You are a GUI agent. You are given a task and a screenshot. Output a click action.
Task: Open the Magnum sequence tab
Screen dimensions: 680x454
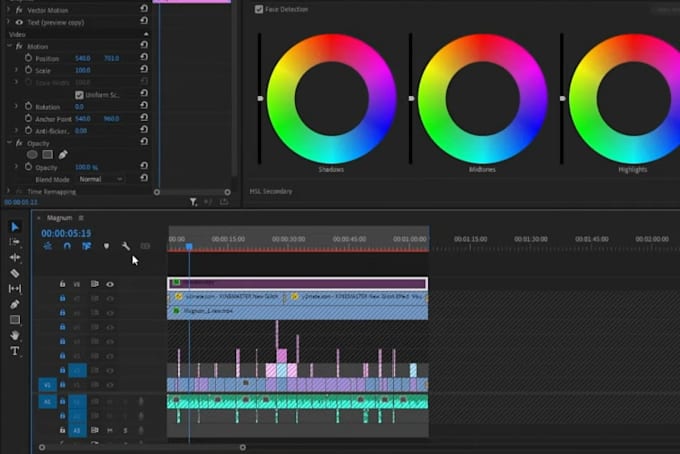[59, 218]
